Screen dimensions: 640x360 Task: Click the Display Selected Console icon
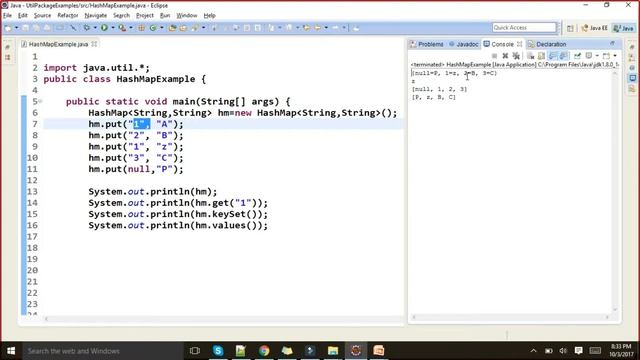click(x=589, y=56)
